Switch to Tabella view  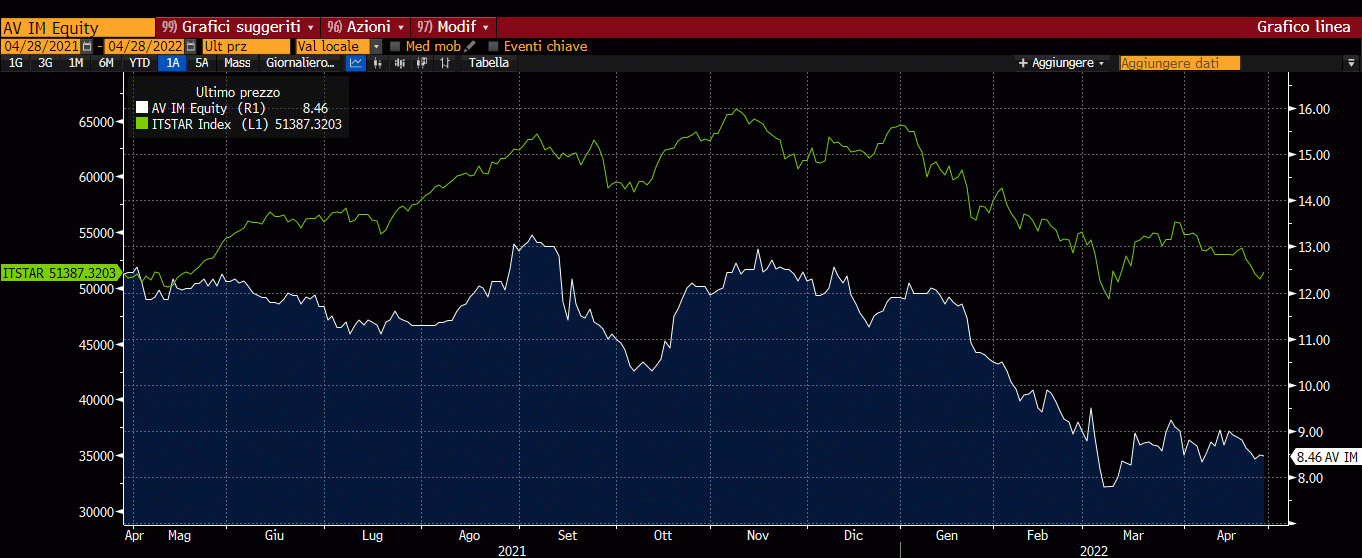point(488,63)
